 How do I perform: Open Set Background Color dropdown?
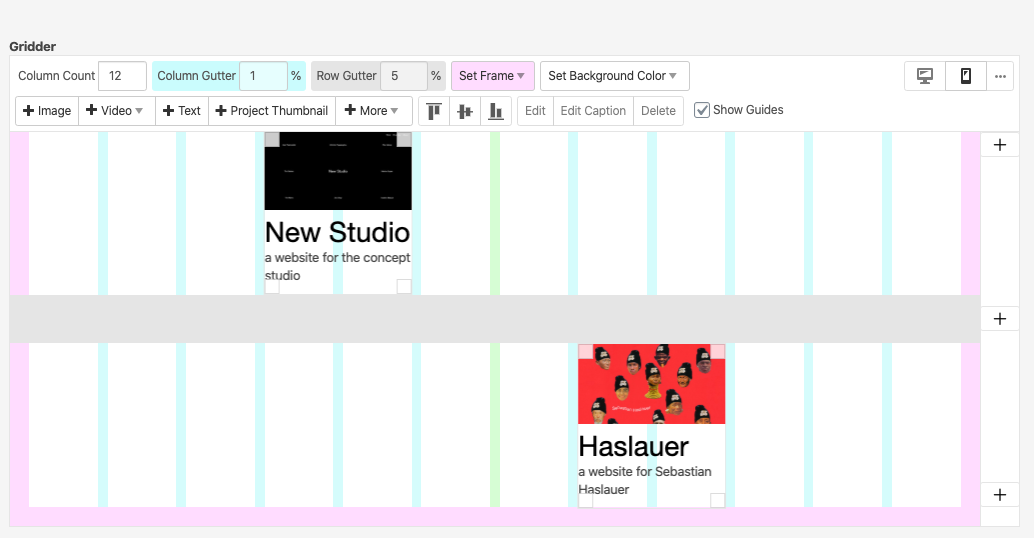[614, 76]
